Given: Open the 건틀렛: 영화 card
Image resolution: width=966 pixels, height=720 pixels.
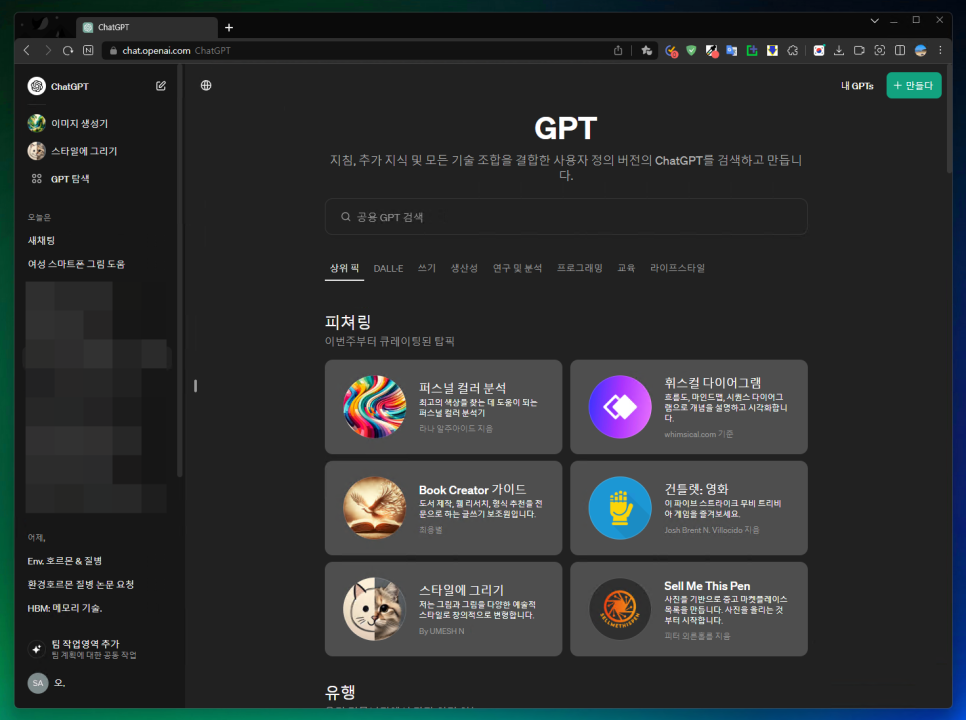Looking at the screenshot, I should pyautogui.click(x=689, y=508).
